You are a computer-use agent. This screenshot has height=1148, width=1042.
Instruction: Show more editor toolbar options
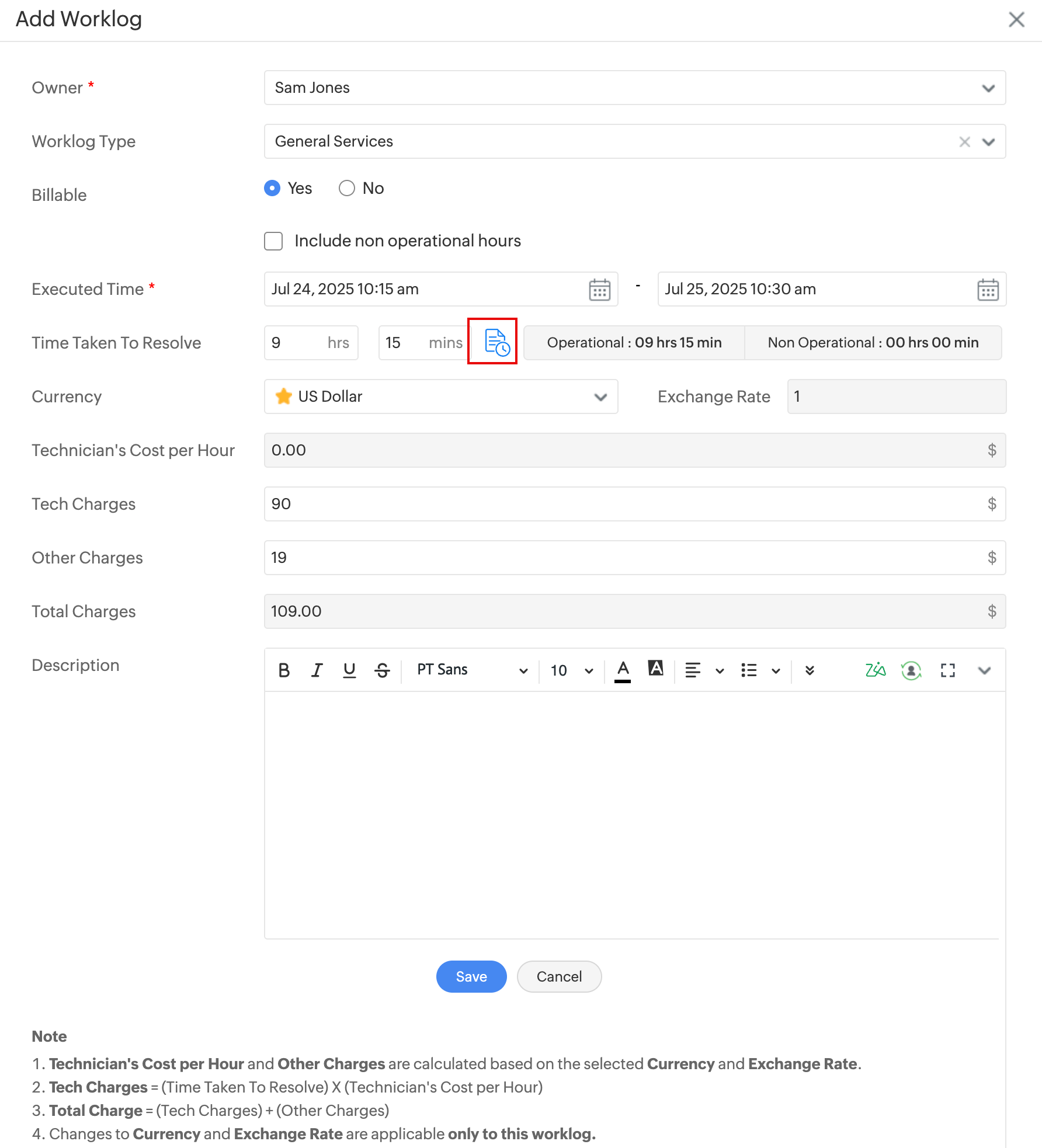tap(810, 670)
